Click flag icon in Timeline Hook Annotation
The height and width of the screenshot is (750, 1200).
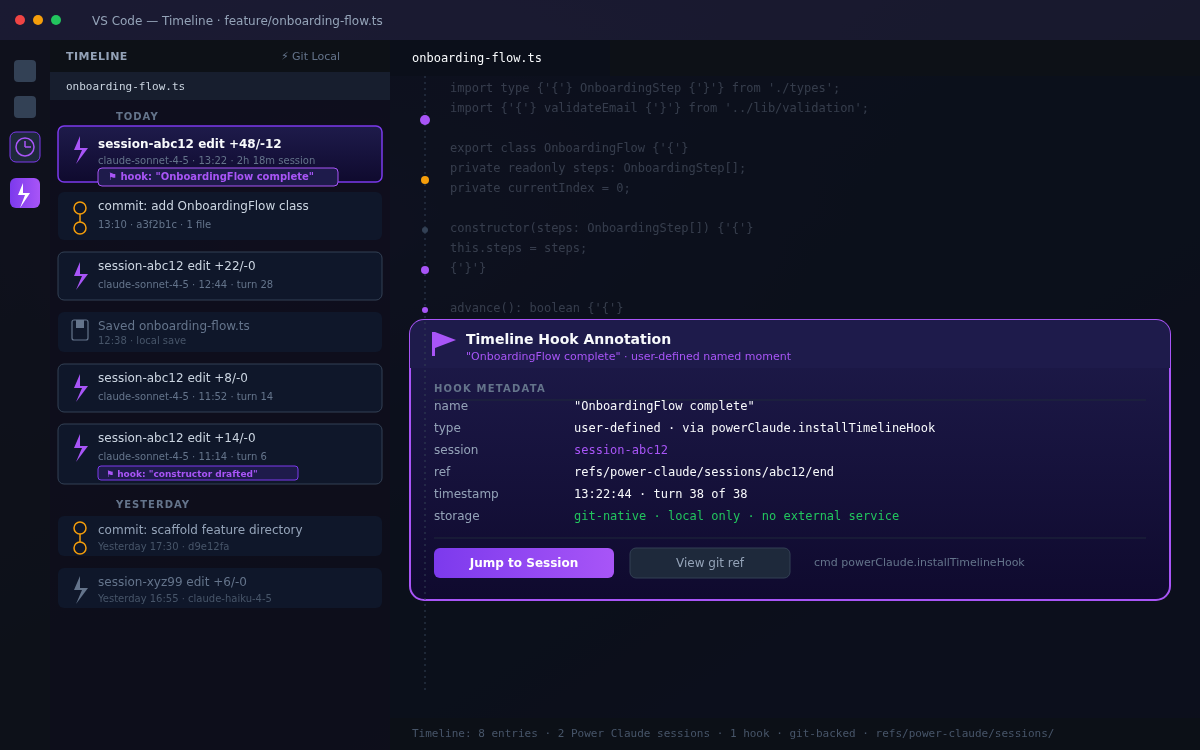(x=443, y=343)
